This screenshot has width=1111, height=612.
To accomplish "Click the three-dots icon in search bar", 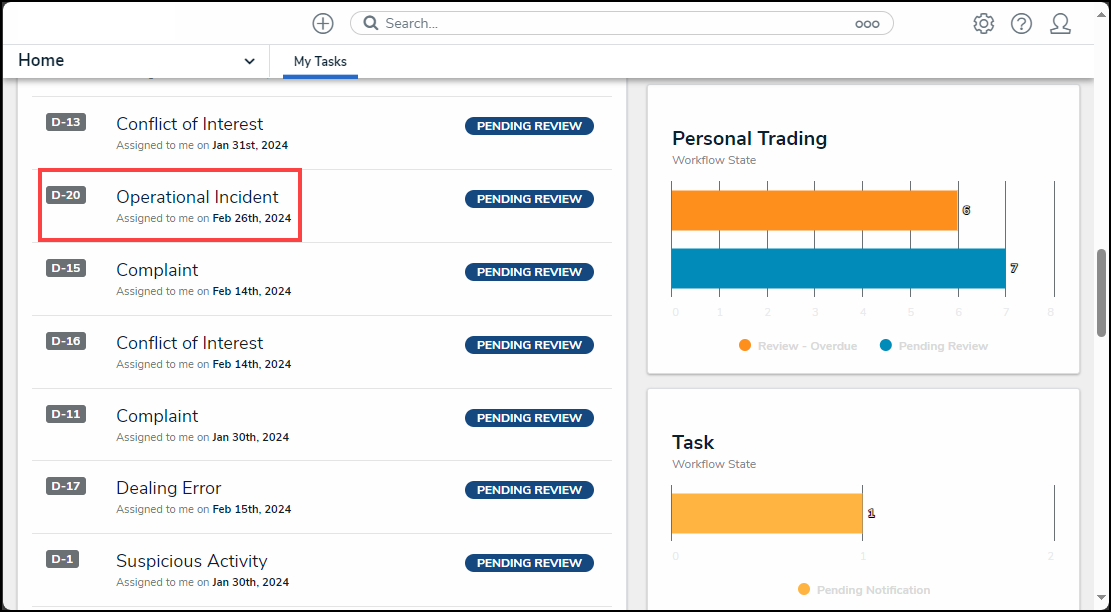I will [866, 23].
